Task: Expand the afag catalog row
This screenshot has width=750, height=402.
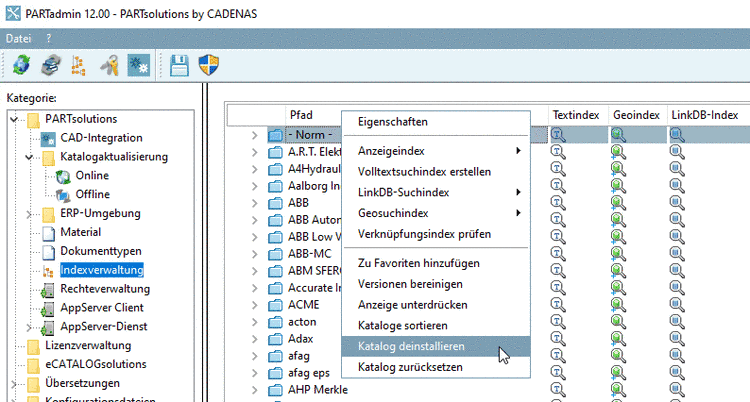Action: pos(255,356)
